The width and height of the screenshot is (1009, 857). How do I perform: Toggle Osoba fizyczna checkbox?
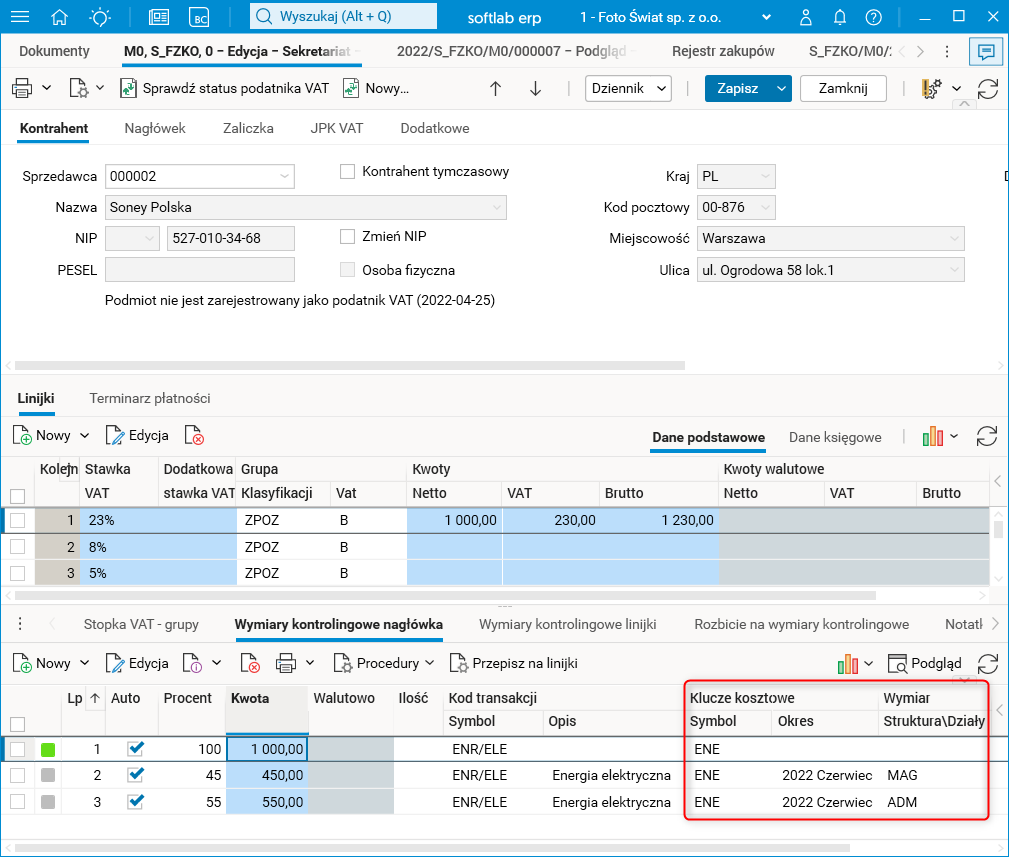(x=347, y=270)
